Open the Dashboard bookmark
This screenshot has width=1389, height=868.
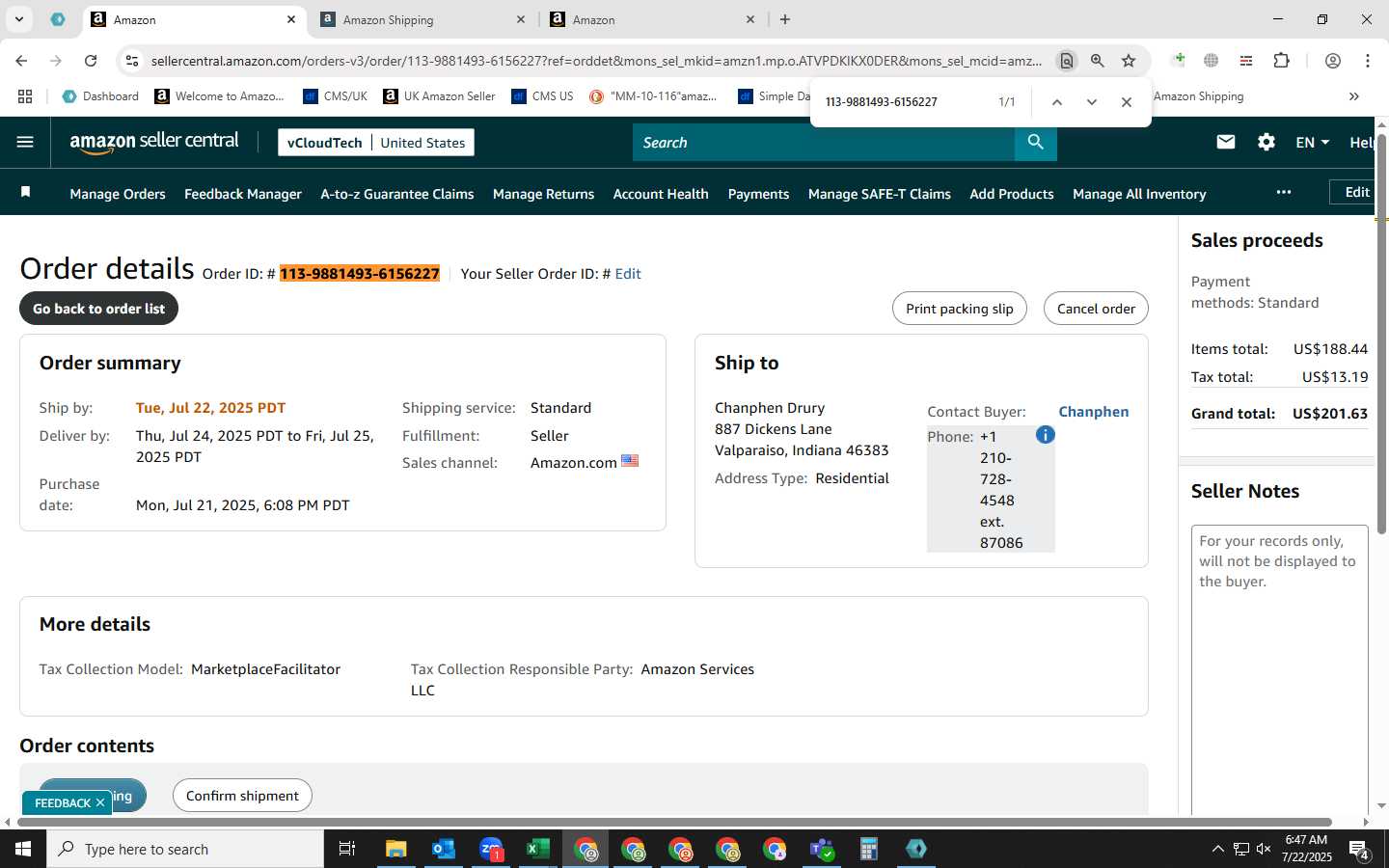click(100, 96)
